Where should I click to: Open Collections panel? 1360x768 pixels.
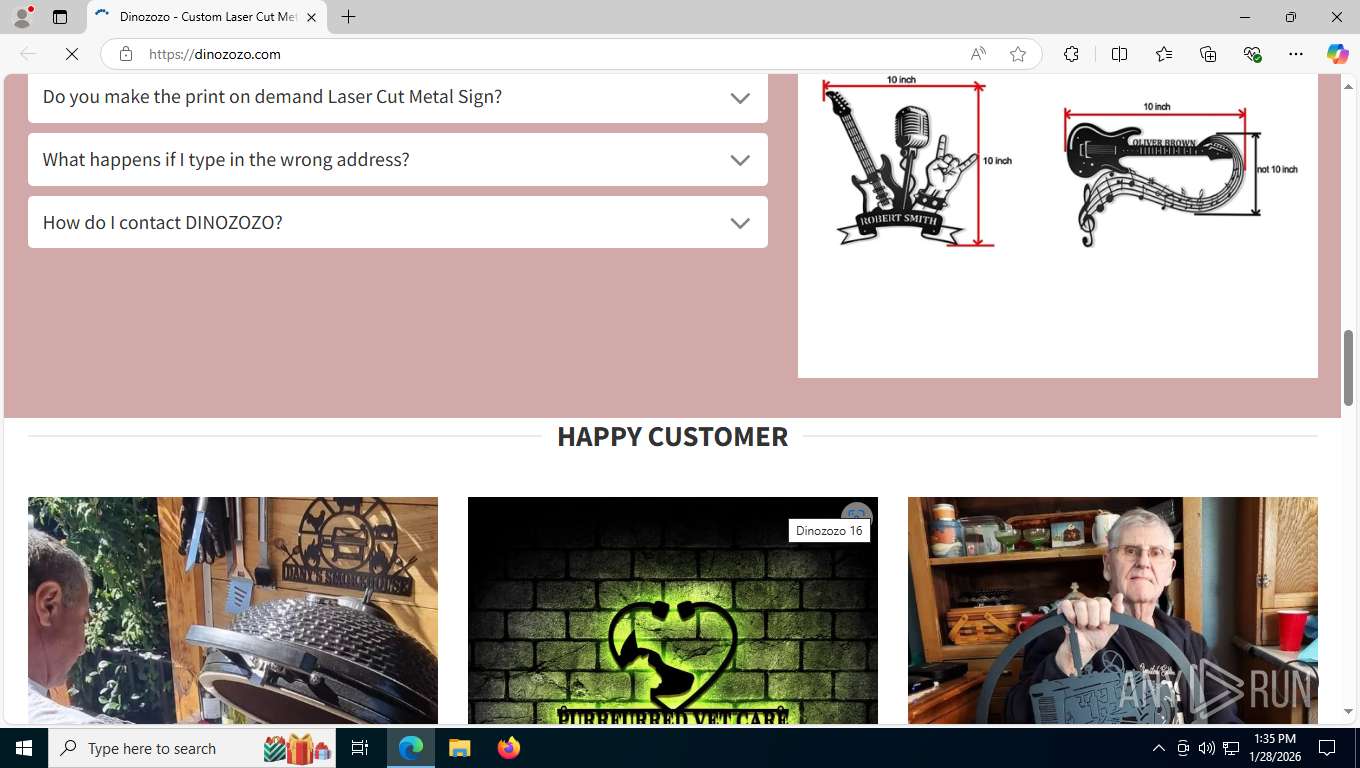click(x=1208, y=54)
